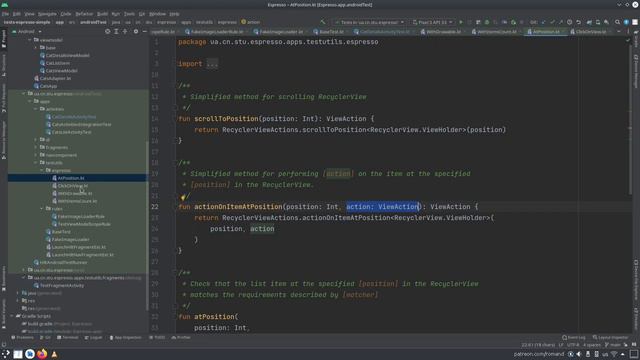Click the volume icon in system tray
640x360 pixels.
(x=579, y=354)
